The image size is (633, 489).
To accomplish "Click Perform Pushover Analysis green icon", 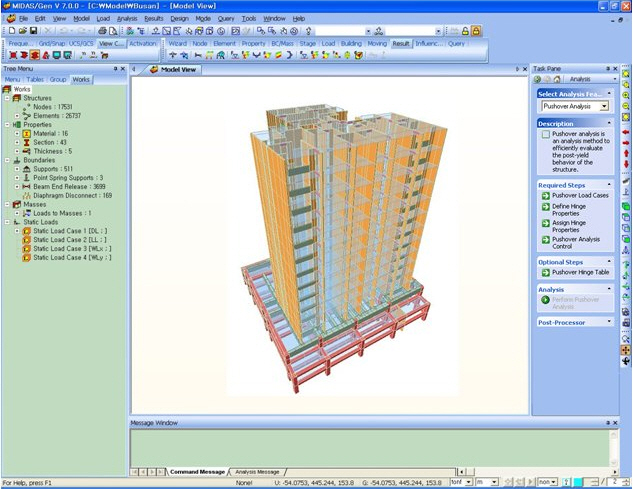I will (545, 300).
